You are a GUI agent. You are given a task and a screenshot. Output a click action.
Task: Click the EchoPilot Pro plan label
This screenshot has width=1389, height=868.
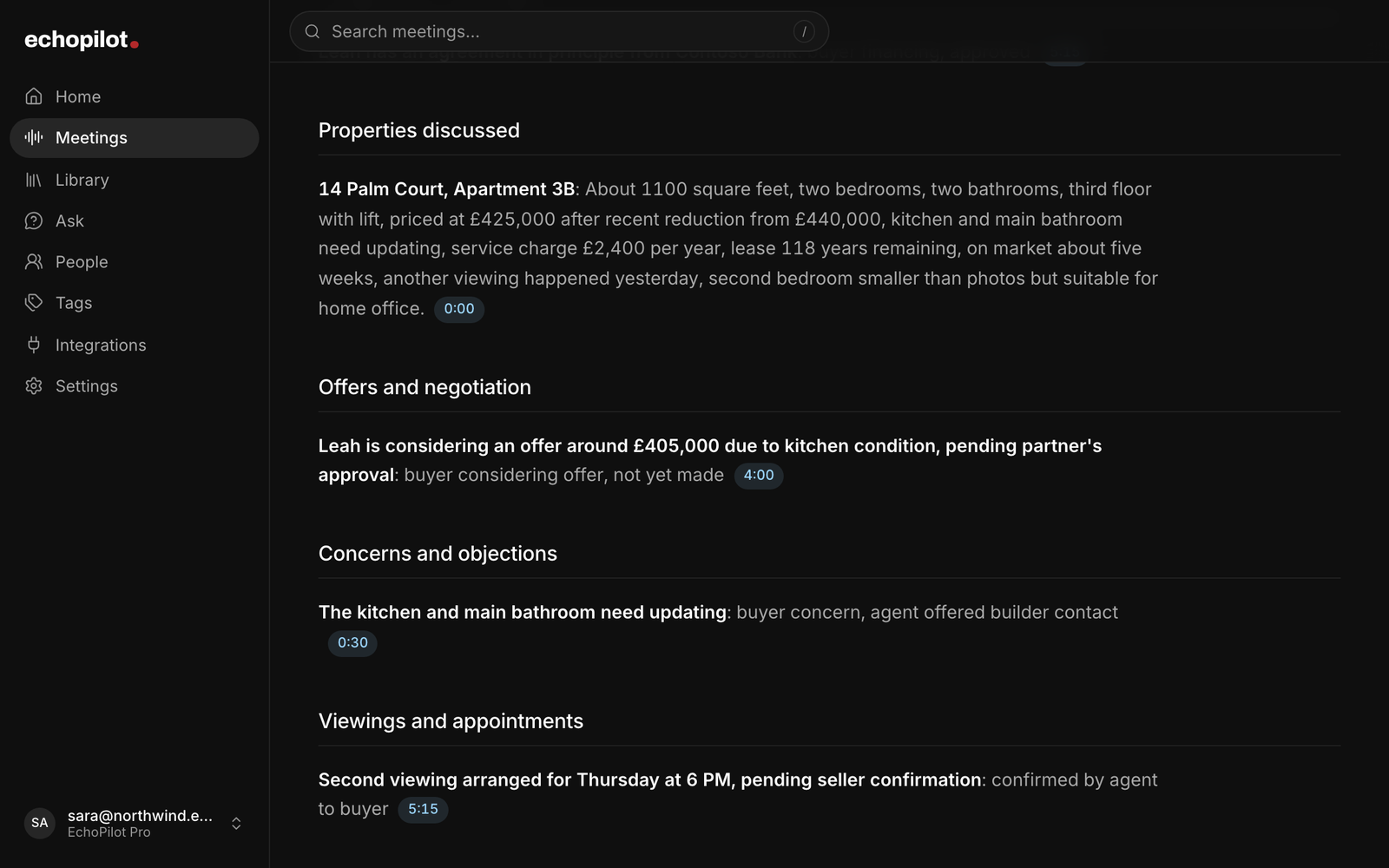pyautogui.click(x=109, y=832)
